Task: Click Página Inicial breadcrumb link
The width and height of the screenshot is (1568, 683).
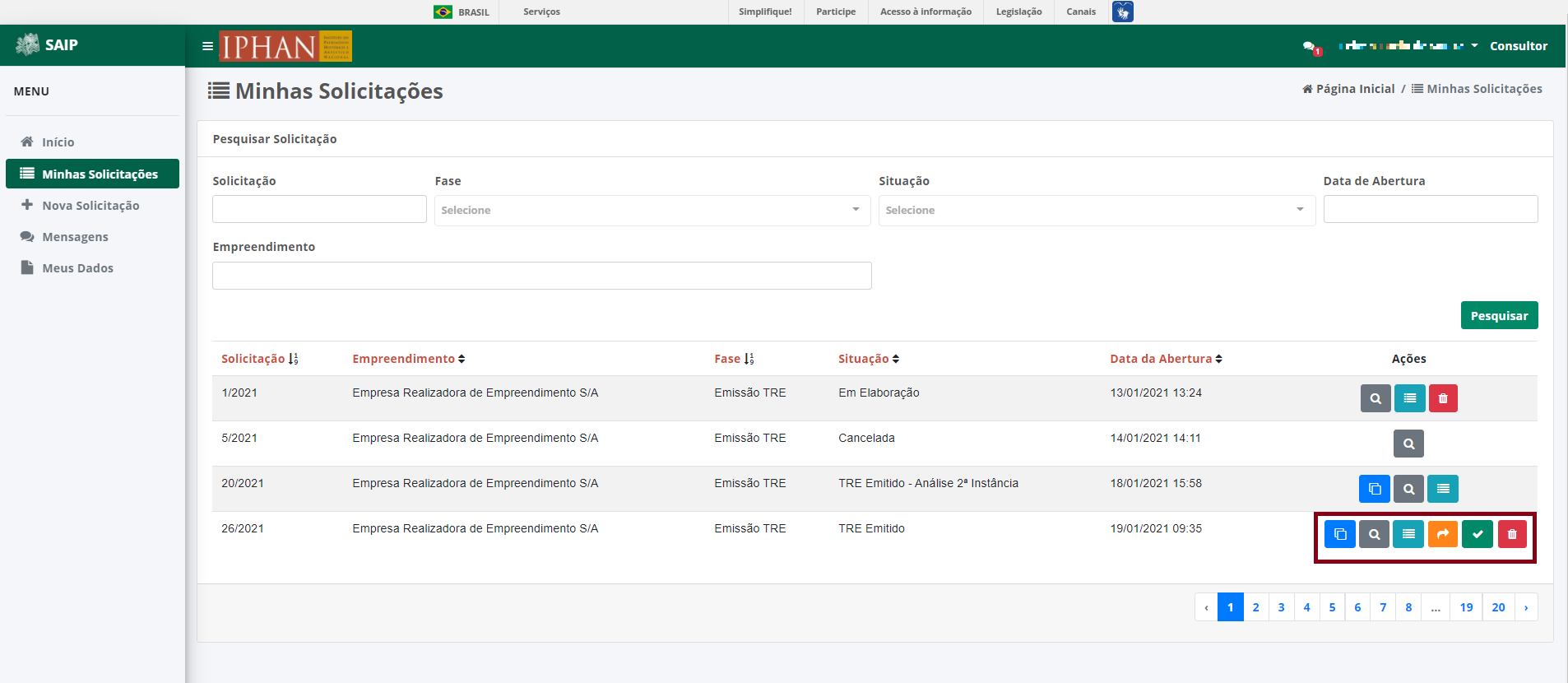Action: point(1348,89)
